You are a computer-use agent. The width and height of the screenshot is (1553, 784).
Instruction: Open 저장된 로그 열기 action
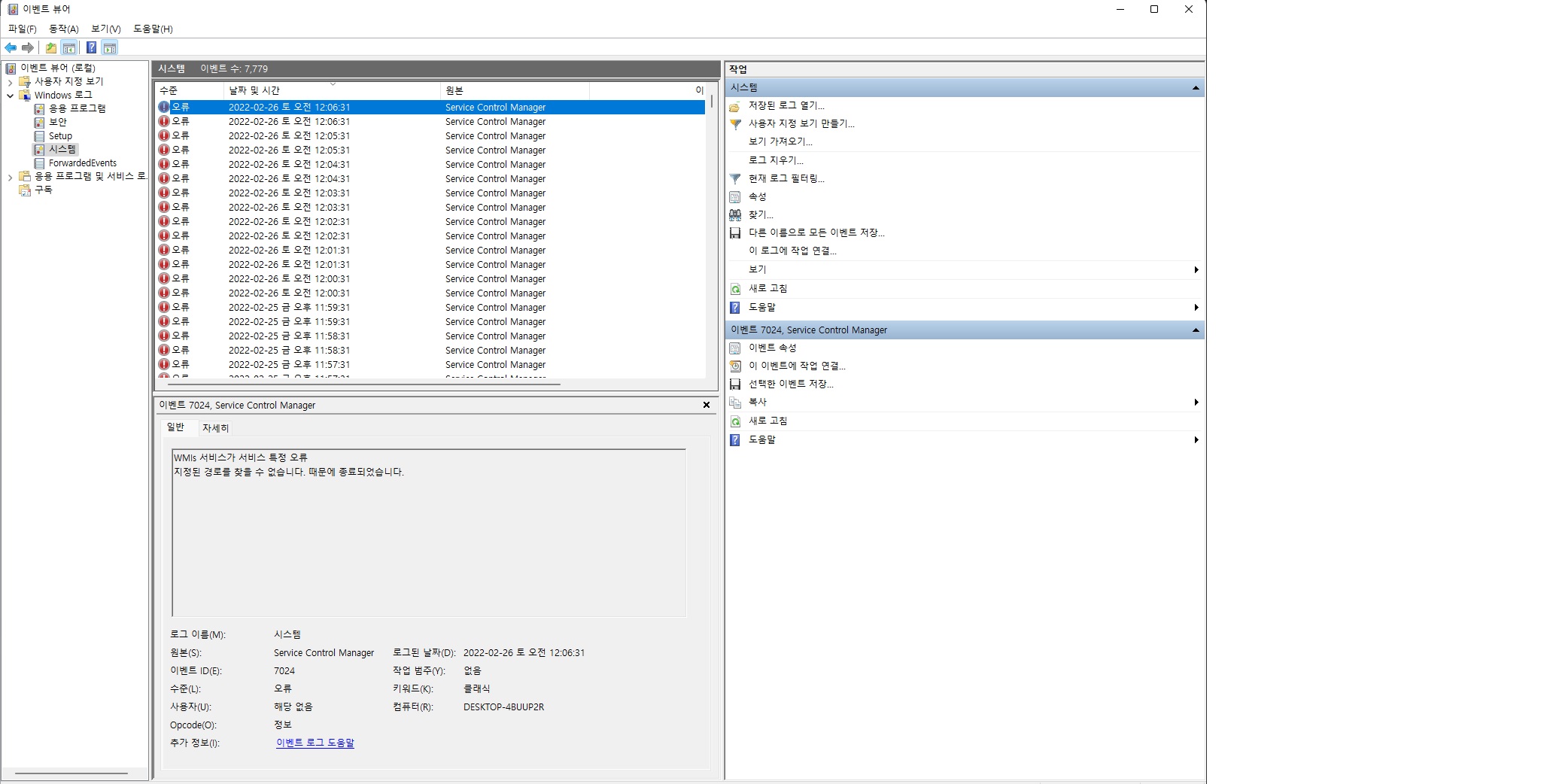(786, 106)
